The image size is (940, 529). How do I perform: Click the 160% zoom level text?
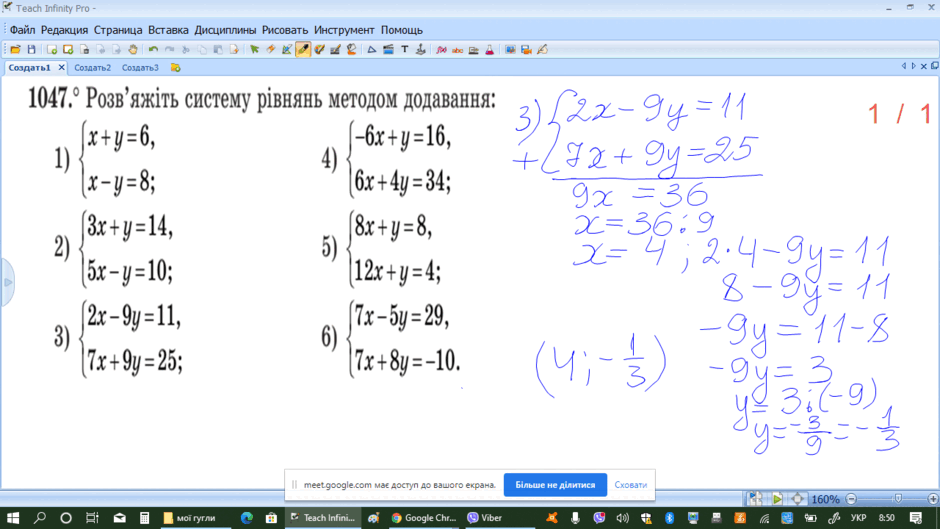[x=825, y=499]
